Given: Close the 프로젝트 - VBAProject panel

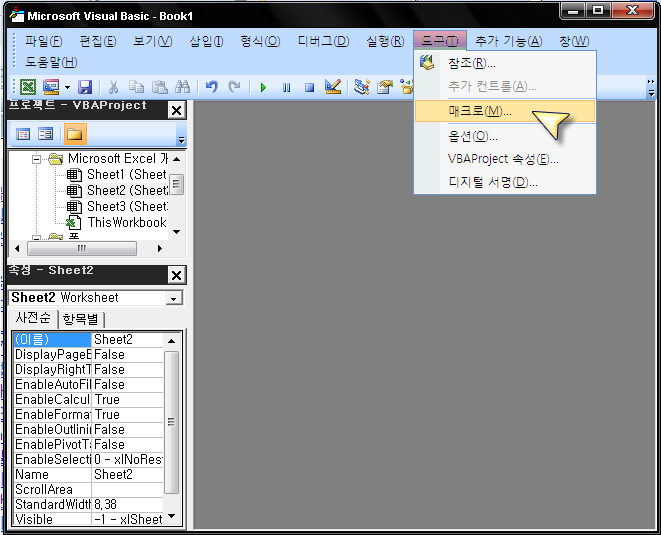Looking at the screenshot, I should (176, 110).
